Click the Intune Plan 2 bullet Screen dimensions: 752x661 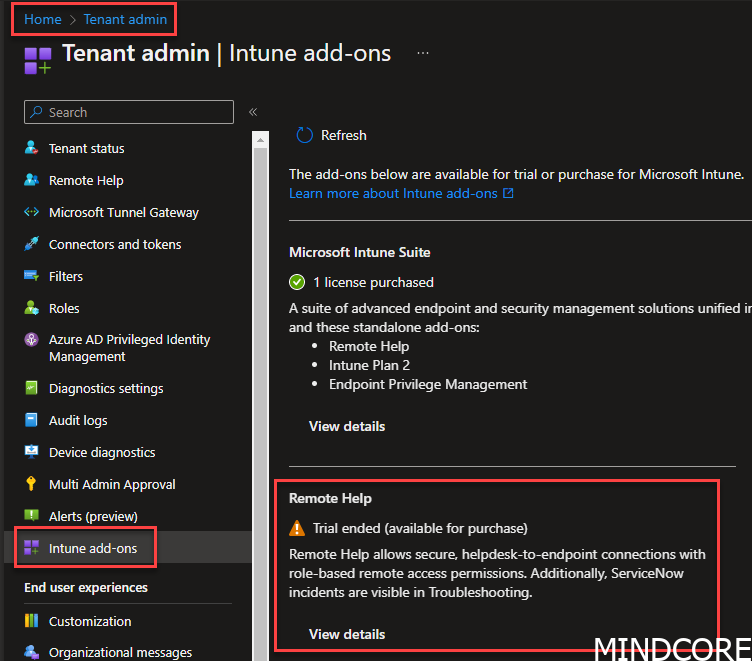coord(369,365)
